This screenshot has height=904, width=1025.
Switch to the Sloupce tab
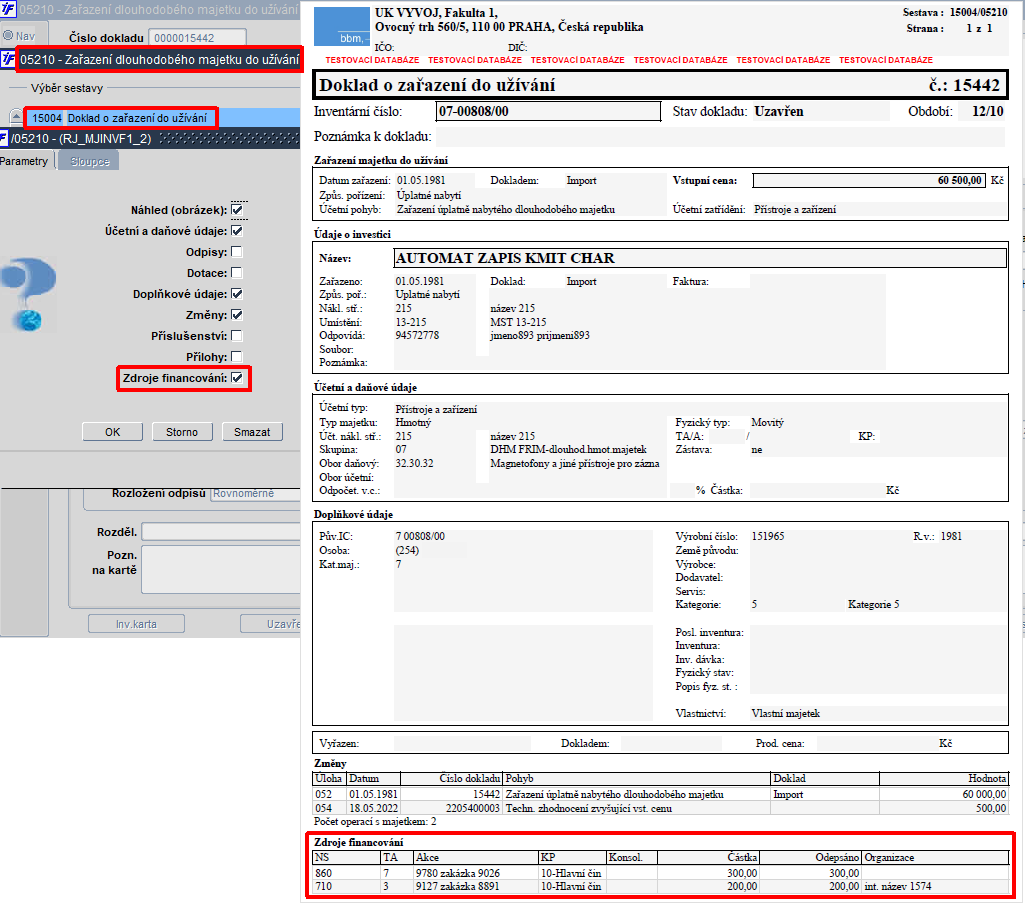coord(90,161)
